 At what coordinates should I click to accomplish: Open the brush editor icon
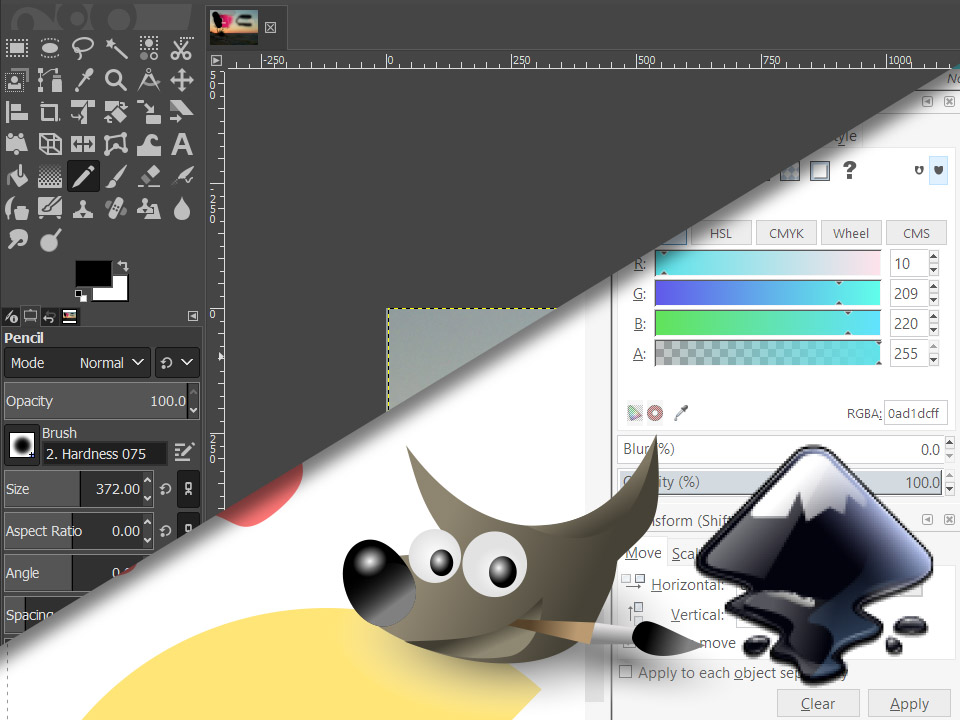tap(184, 452)
